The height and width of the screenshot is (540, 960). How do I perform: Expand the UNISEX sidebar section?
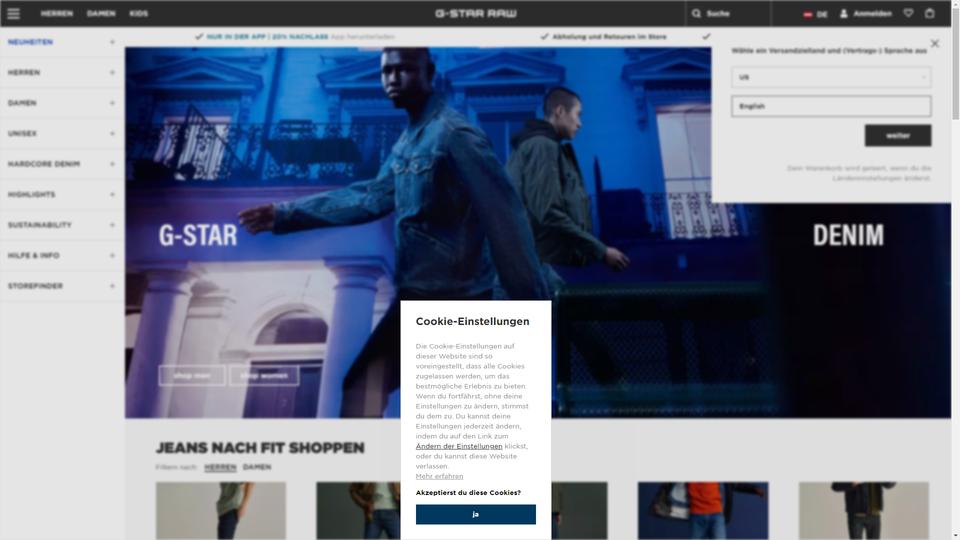point(112,133)
